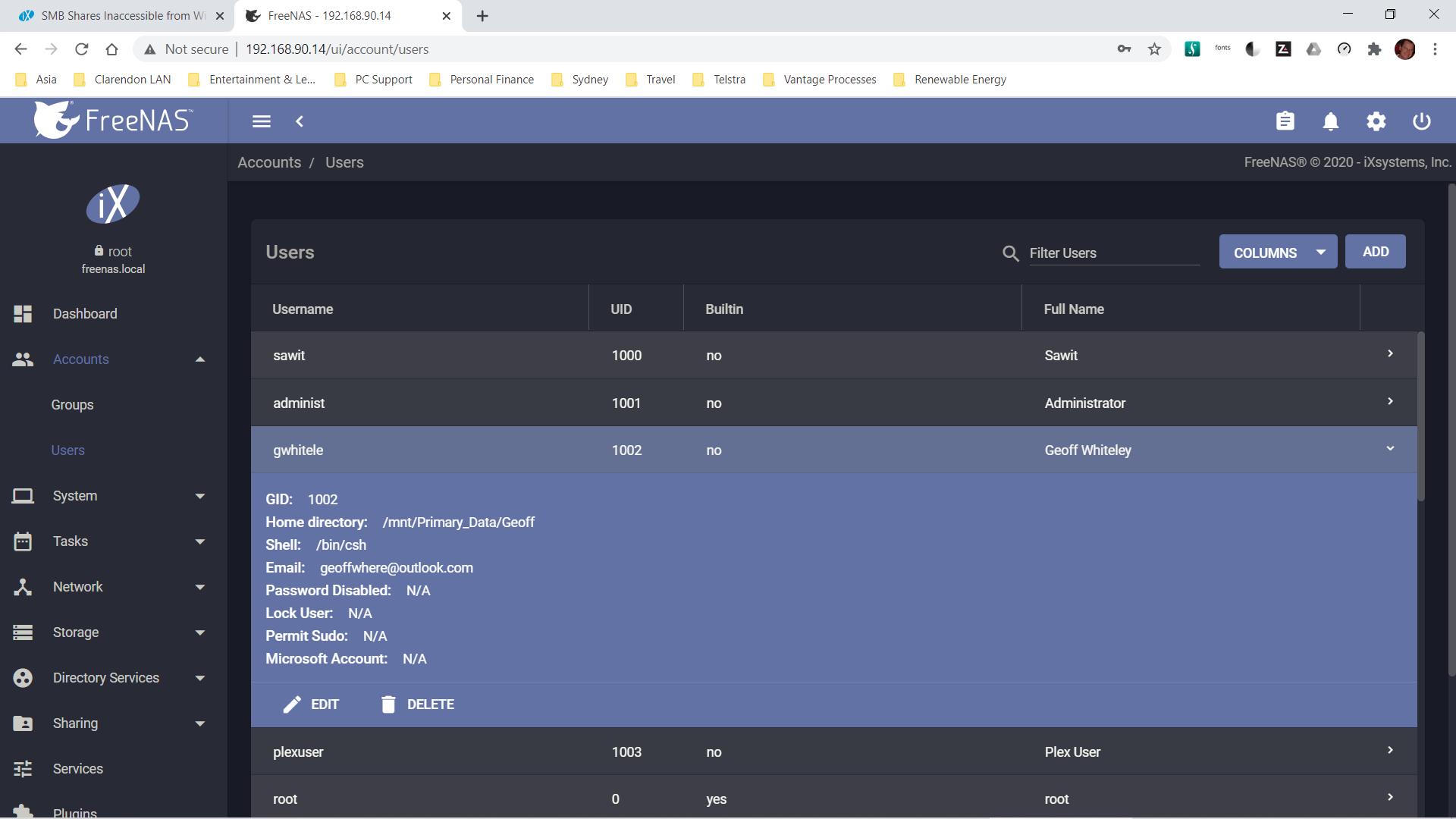This screenshot has height=819, width=1456.
Task: Click Accounts in the breadcrumb
Action: click(269, 162)
